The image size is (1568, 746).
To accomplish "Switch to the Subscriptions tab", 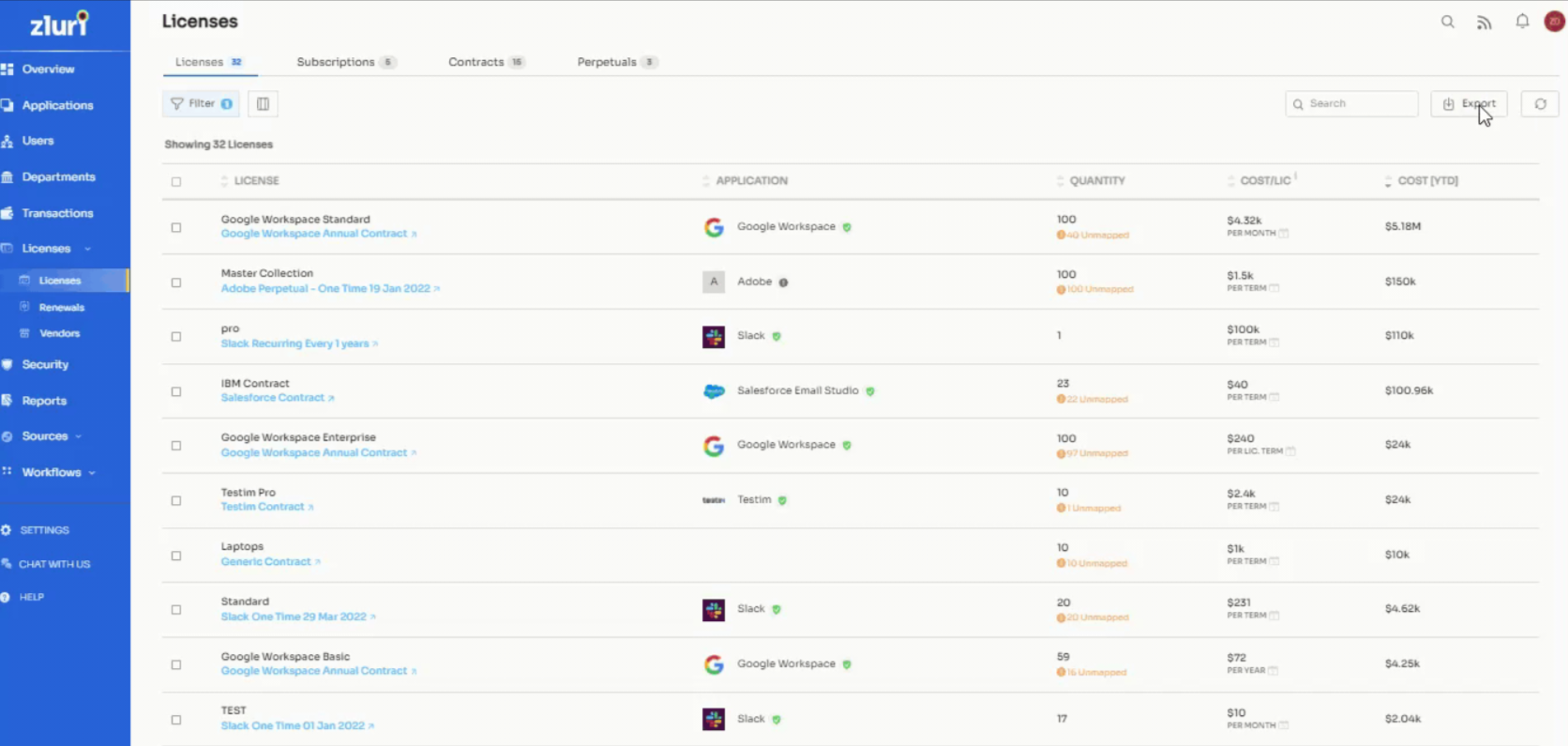I will point(346,62).
